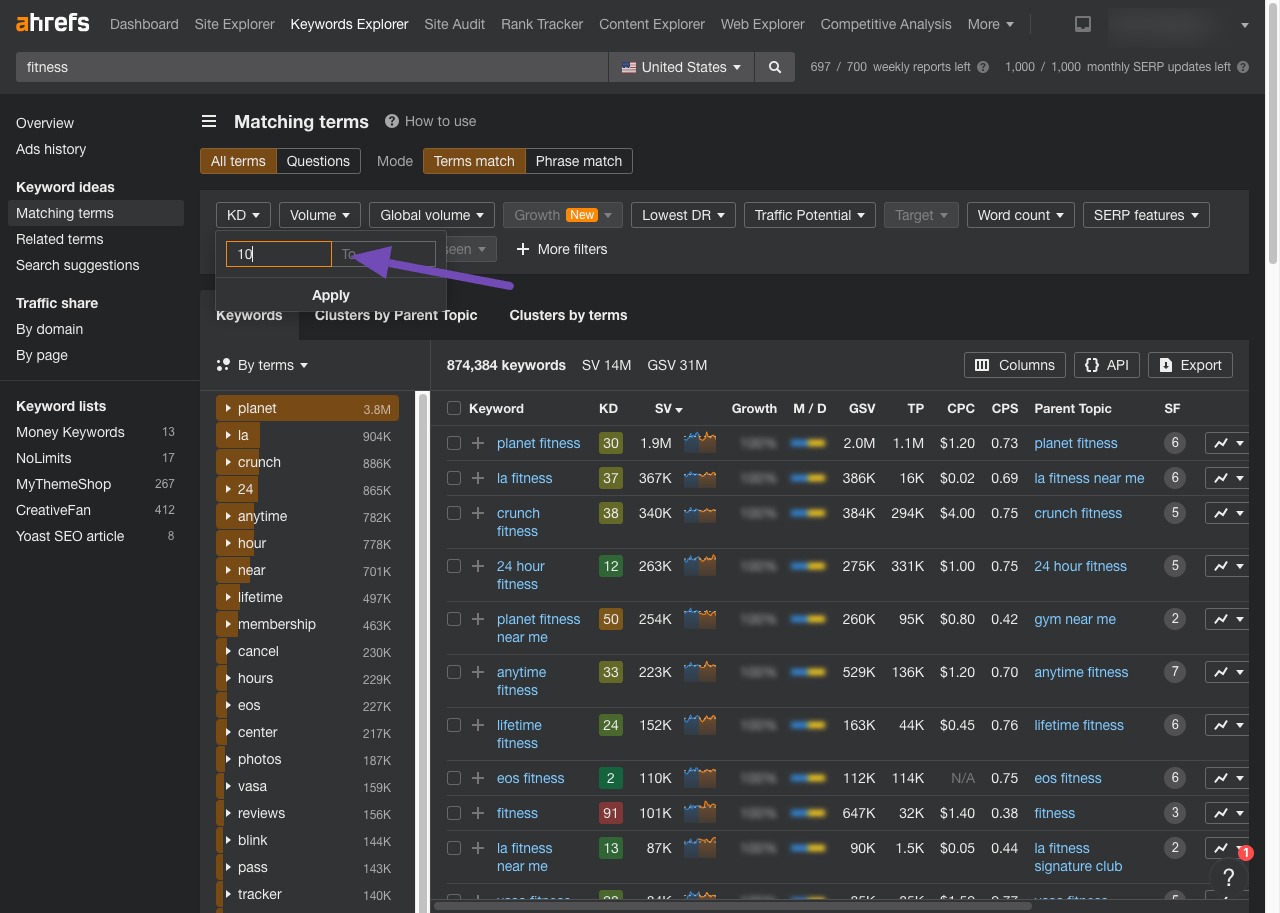Click the KD To input field
The height and width of the screenshot is (913, 1280).
[384, 254]
